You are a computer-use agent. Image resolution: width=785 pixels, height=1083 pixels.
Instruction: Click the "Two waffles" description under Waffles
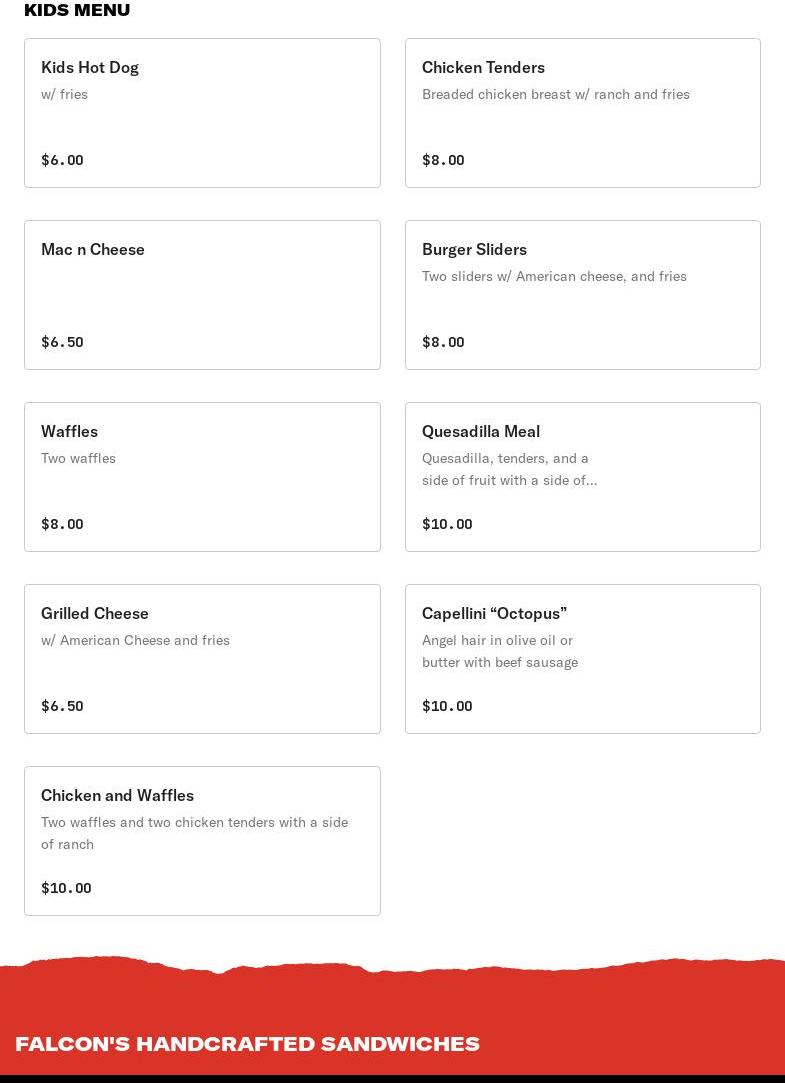[78, 458]
